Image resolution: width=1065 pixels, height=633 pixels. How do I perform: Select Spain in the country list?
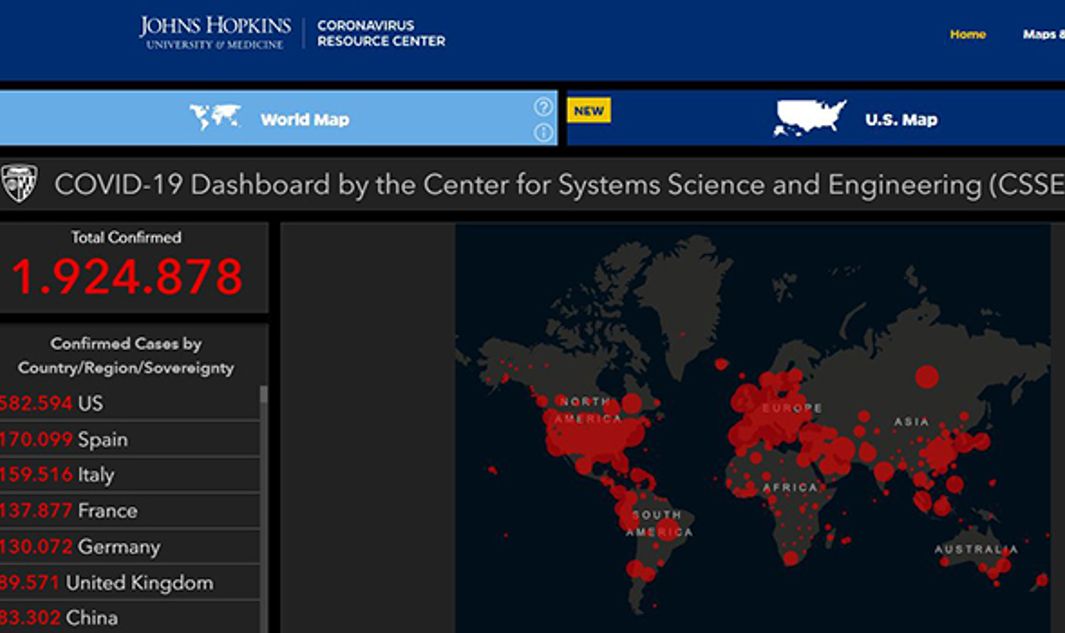pyautogui.click(x=102, y=439)
